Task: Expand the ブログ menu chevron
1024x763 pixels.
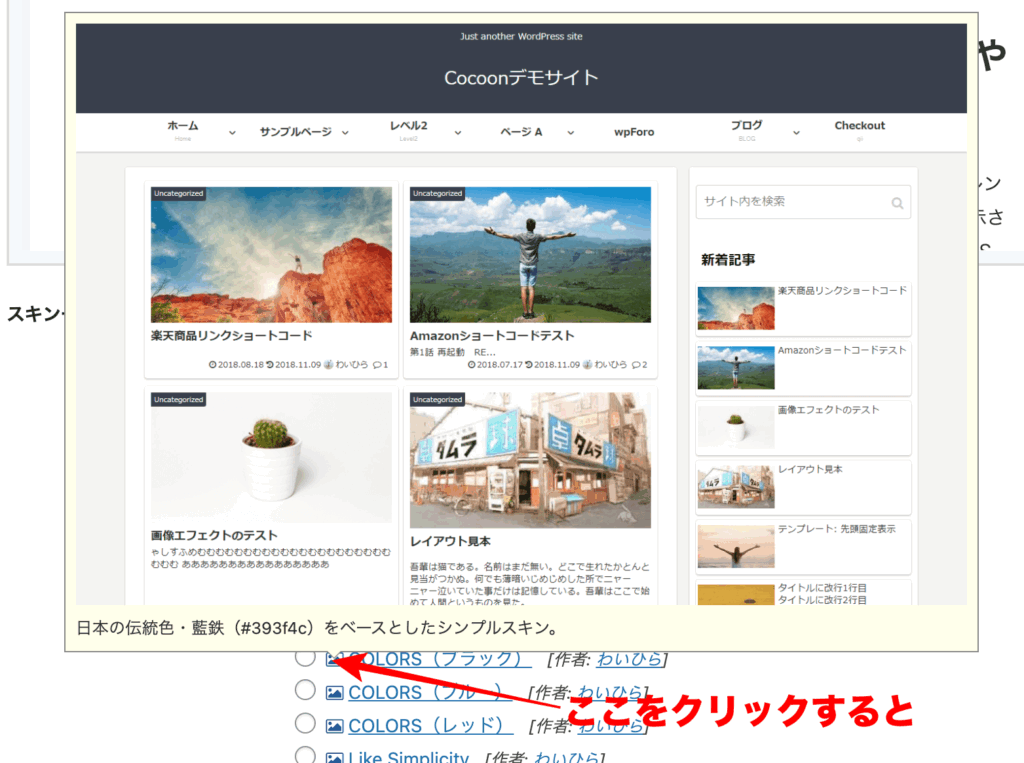Action: (796, 133)
